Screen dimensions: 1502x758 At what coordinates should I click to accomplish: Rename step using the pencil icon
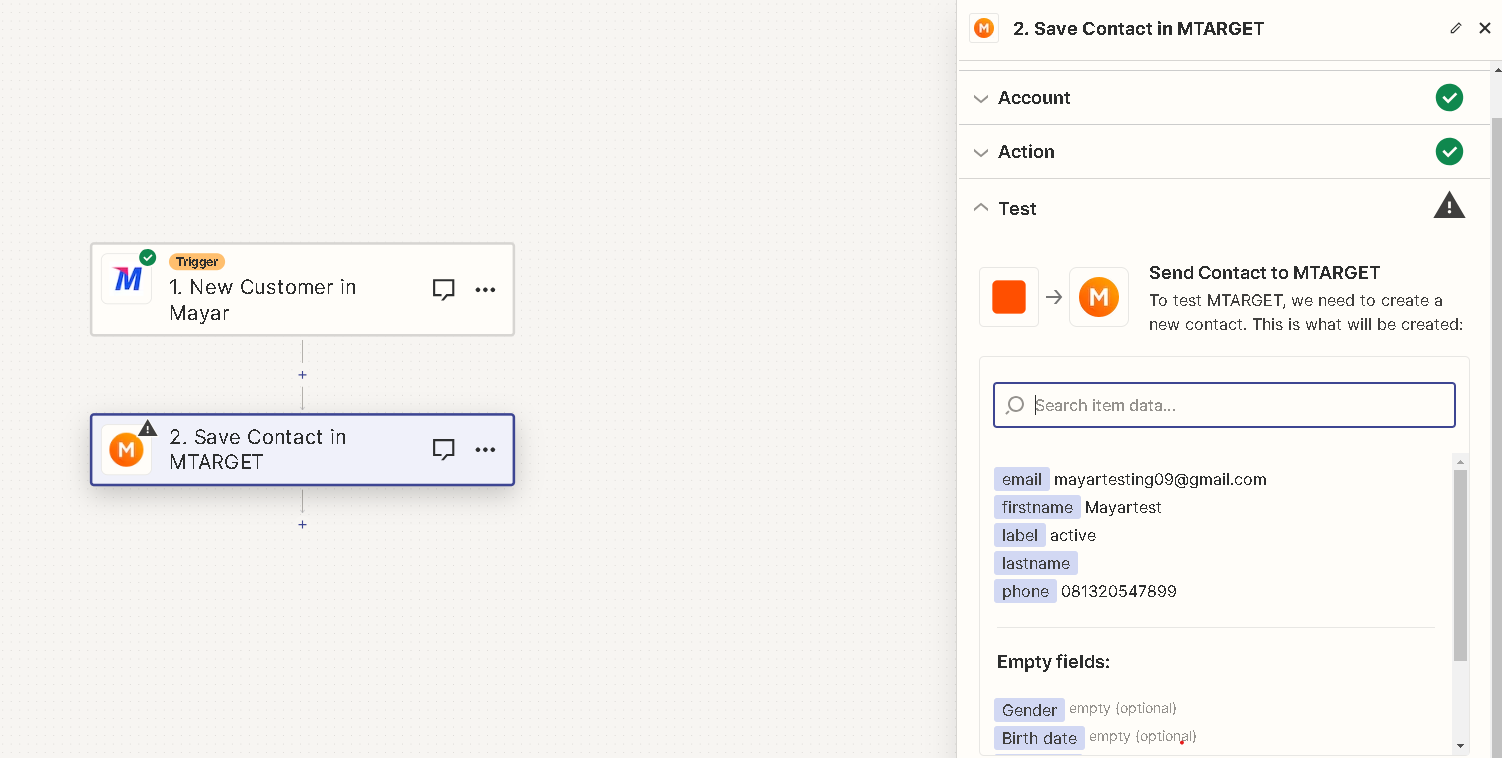pos(1456,29)
